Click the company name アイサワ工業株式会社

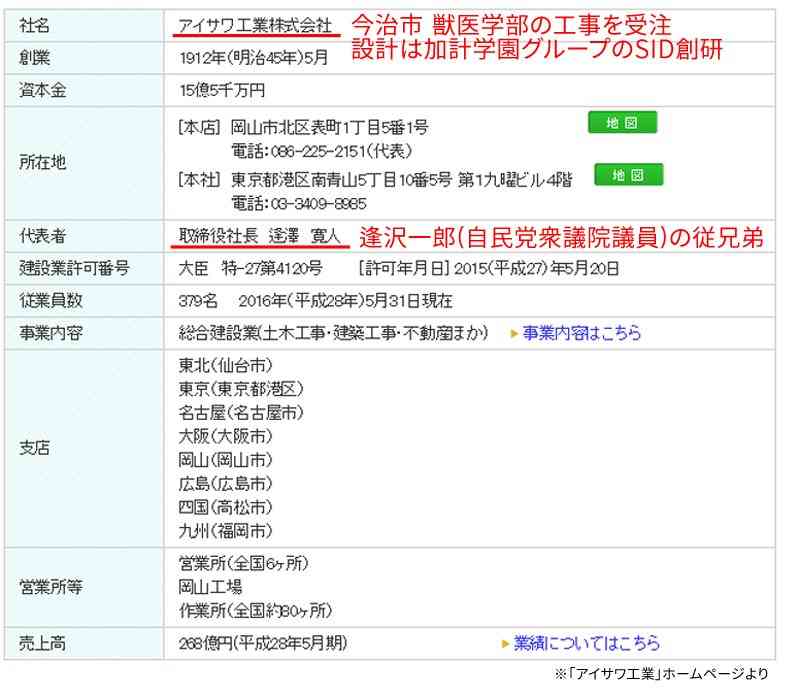[255, 26]
